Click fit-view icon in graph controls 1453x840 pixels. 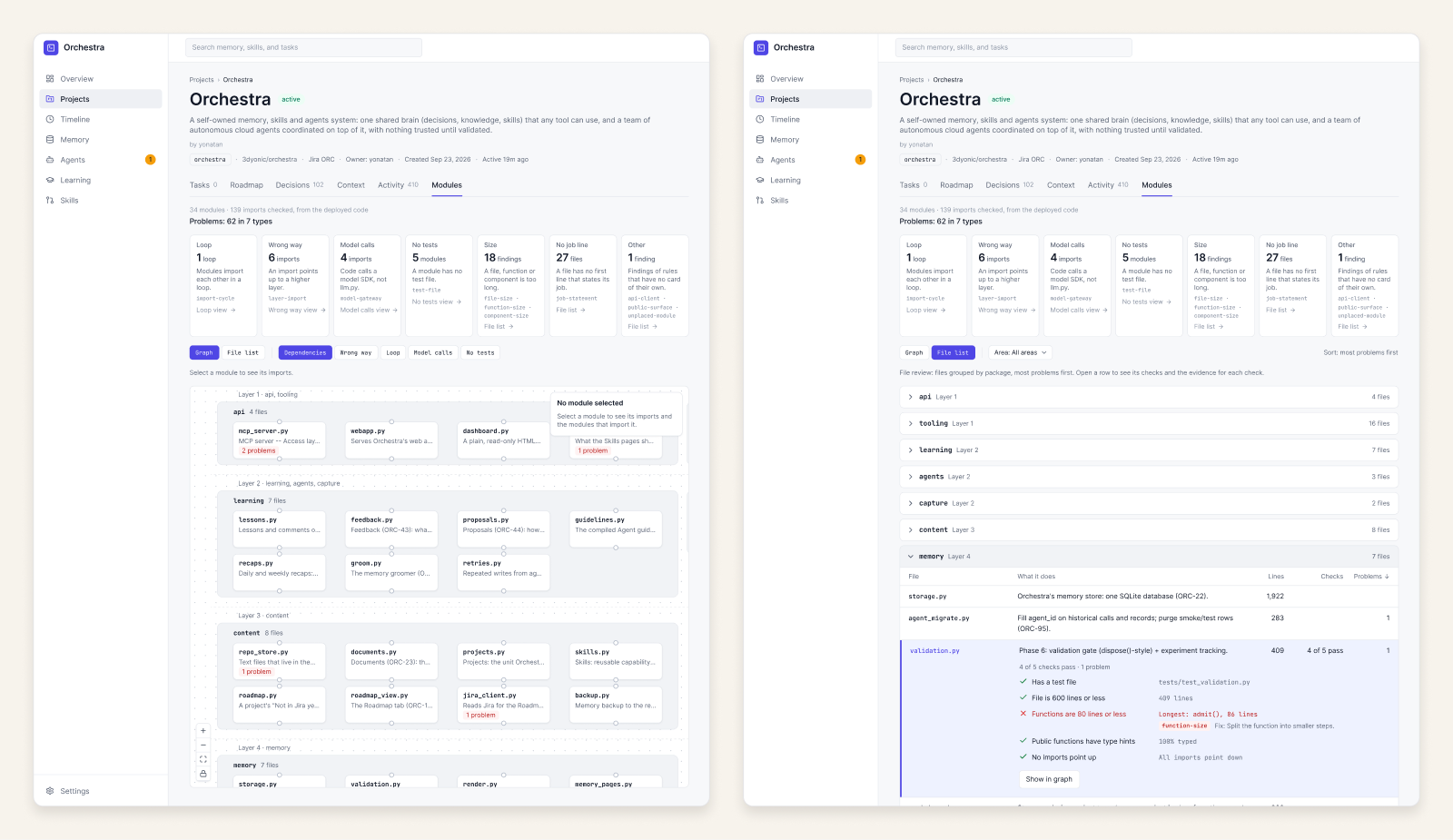(x=203, y=759)
